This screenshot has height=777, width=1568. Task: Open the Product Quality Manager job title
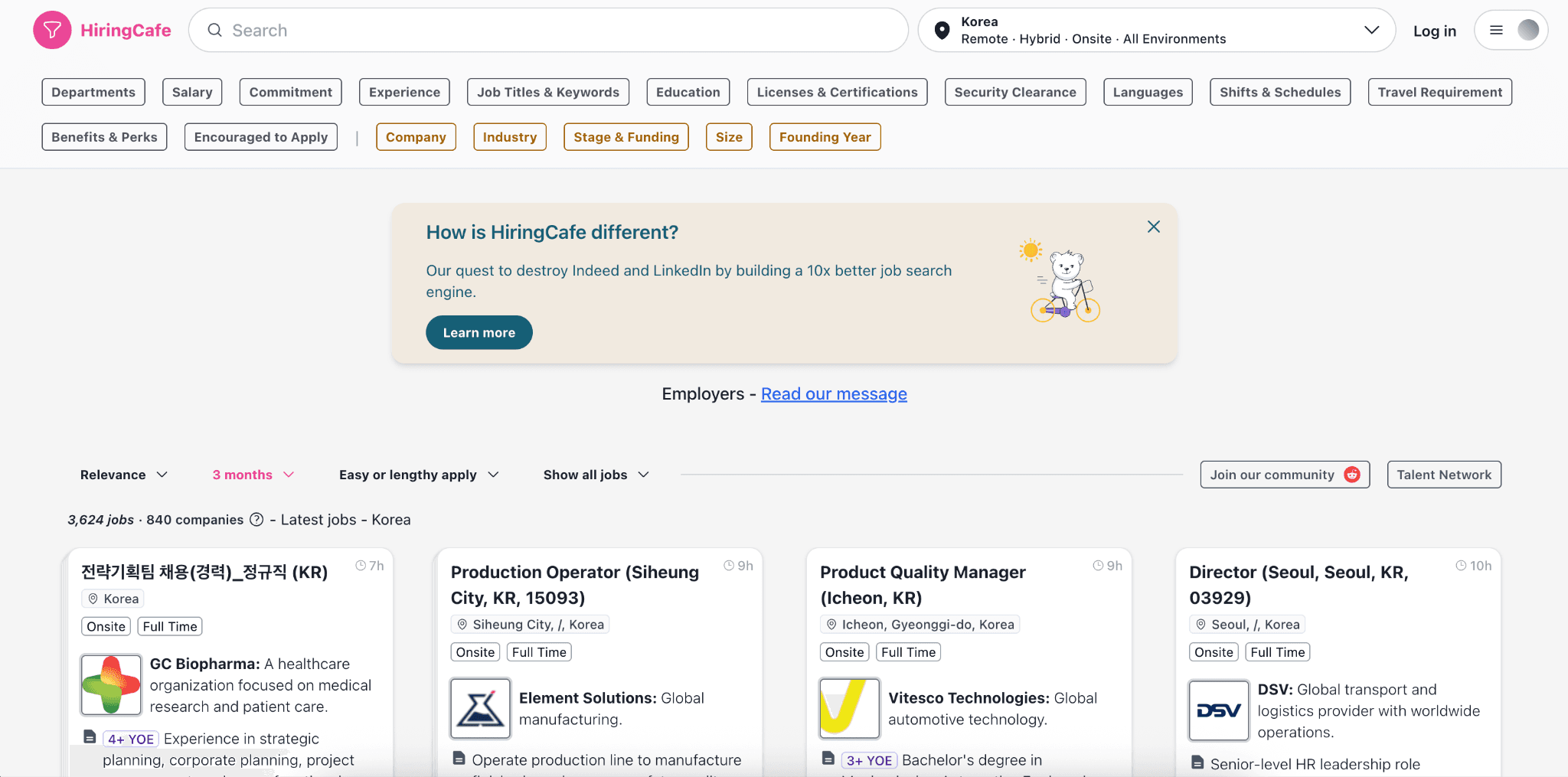coord(923,585)
